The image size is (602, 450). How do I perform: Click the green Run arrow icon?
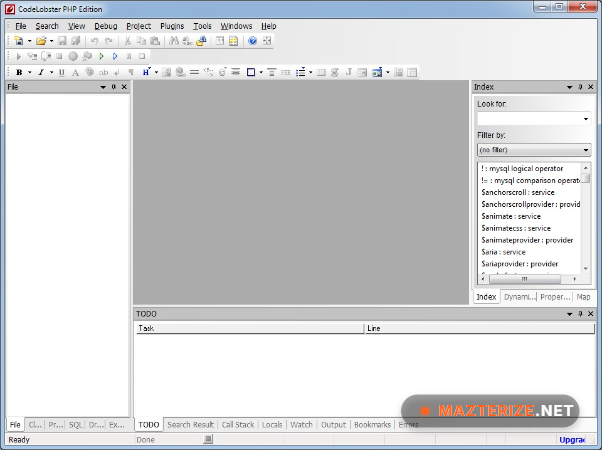(101, 56)
